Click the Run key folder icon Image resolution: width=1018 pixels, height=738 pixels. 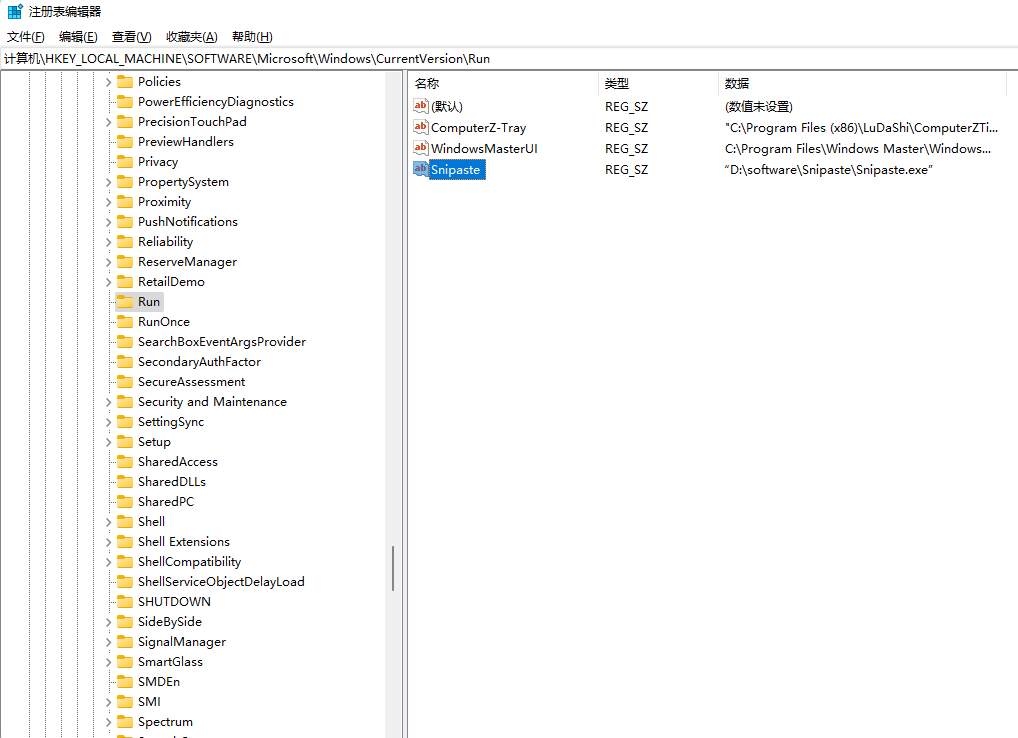pyautogui.click(x=125, y=301)
